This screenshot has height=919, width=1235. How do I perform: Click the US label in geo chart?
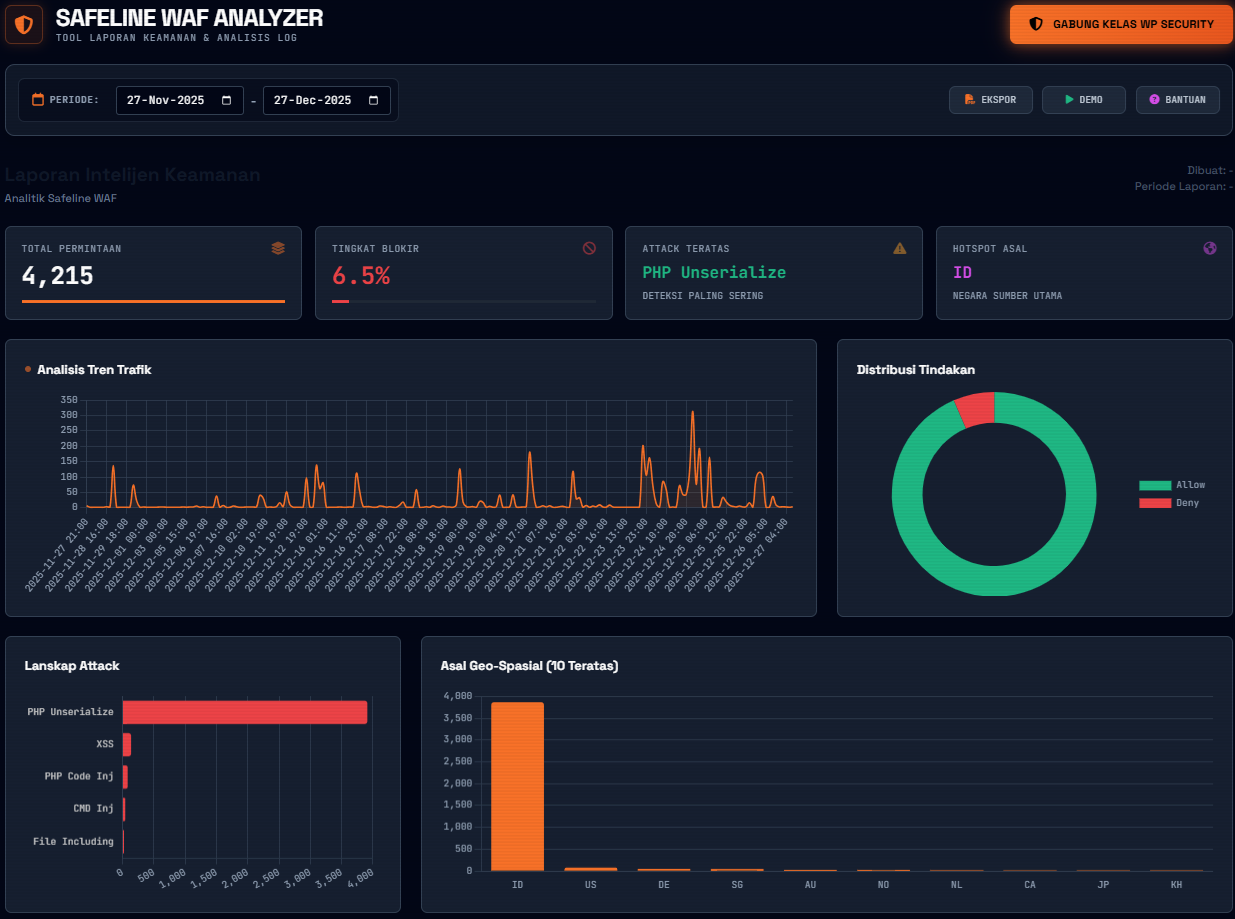591,886
